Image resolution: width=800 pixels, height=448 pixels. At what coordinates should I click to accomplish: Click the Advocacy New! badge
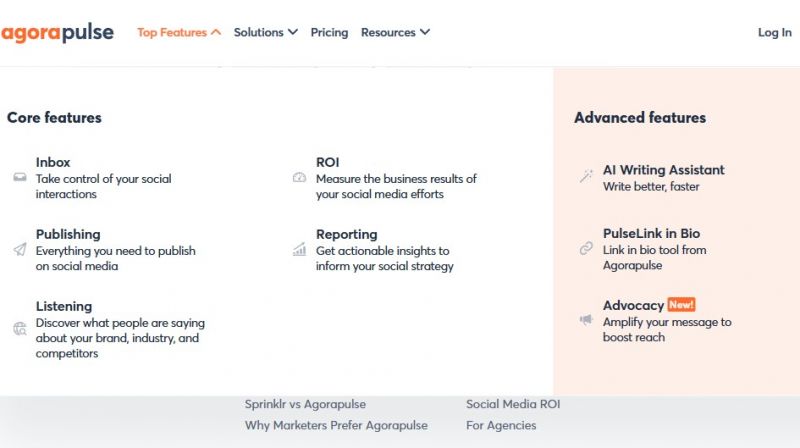click(681, 305)
